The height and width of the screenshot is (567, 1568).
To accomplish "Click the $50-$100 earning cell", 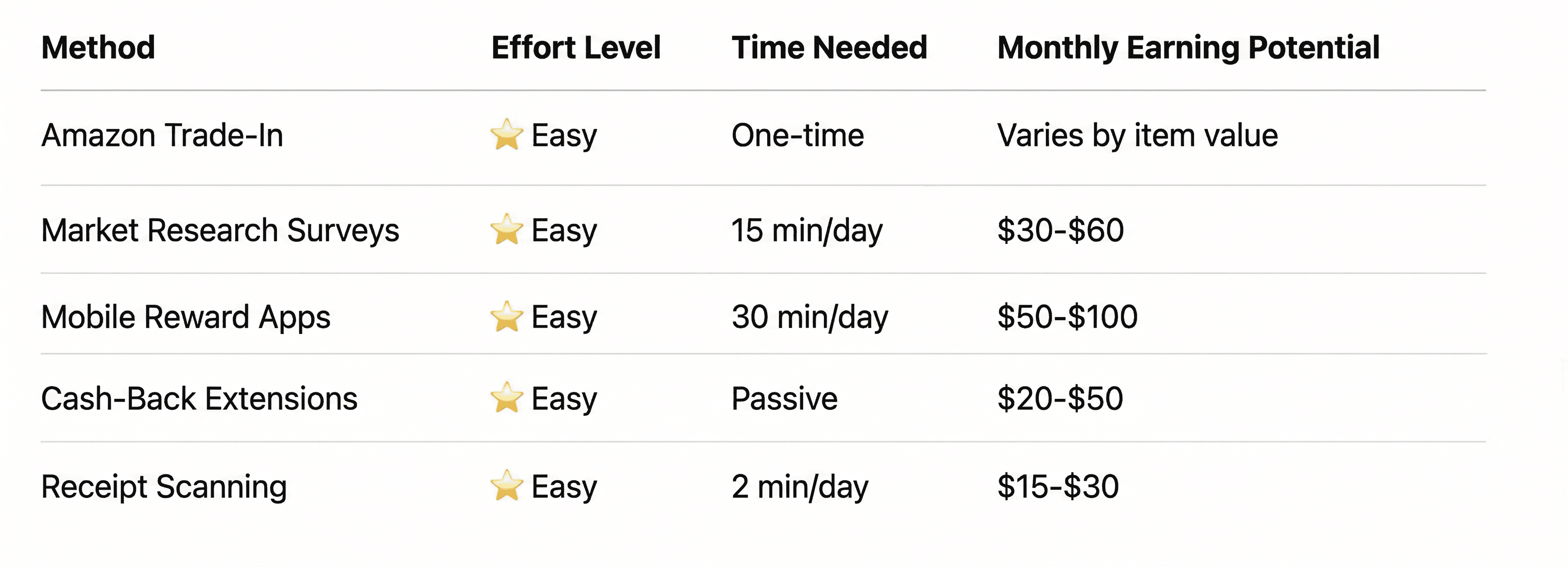I will [1067, 317].
